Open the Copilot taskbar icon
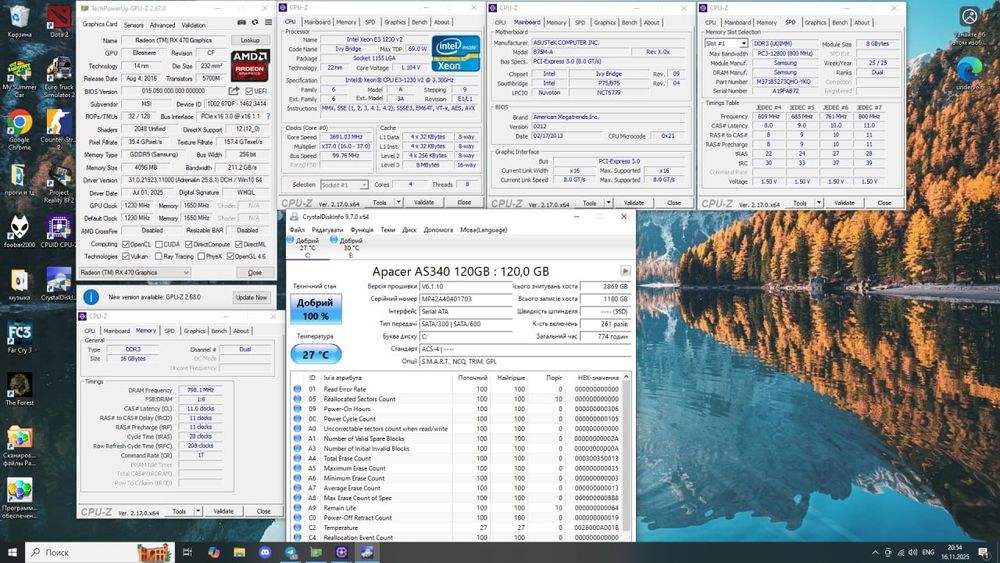The image size is (1000, 563). (214, 552)
